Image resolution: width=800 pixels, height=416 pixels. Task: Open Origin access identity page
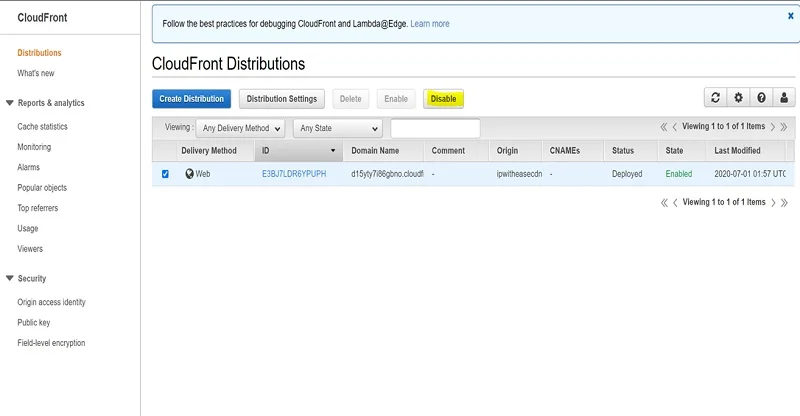tap(52, 302)
